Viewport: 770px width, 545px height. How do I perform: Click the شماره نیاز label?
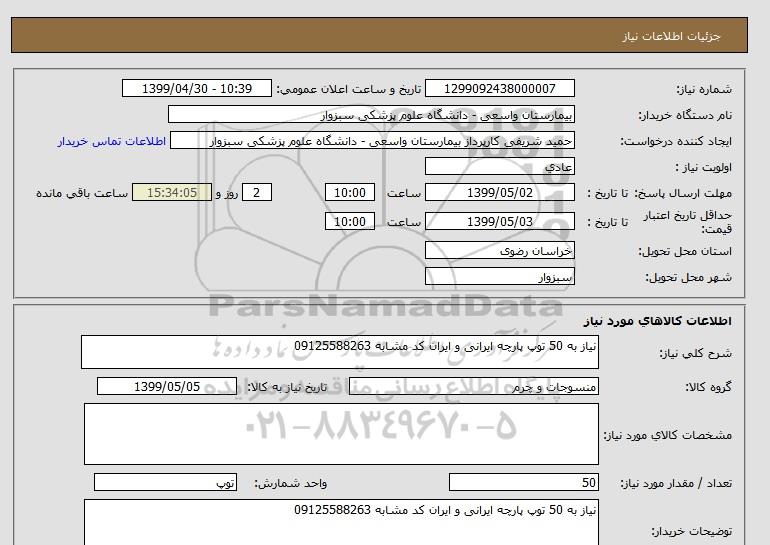coord(704,89)
